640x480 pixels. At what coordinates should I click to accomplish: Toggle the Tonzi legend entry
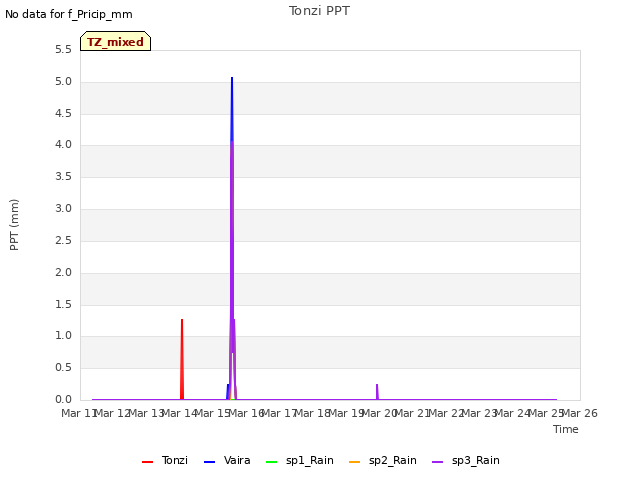pos(165,460)
